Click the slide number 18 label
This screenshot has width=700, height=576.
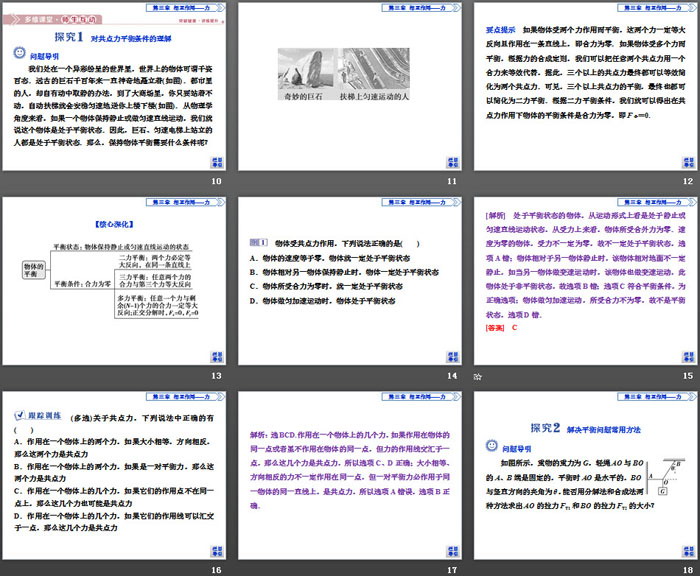pyautogui.click(x=688, y=570)
